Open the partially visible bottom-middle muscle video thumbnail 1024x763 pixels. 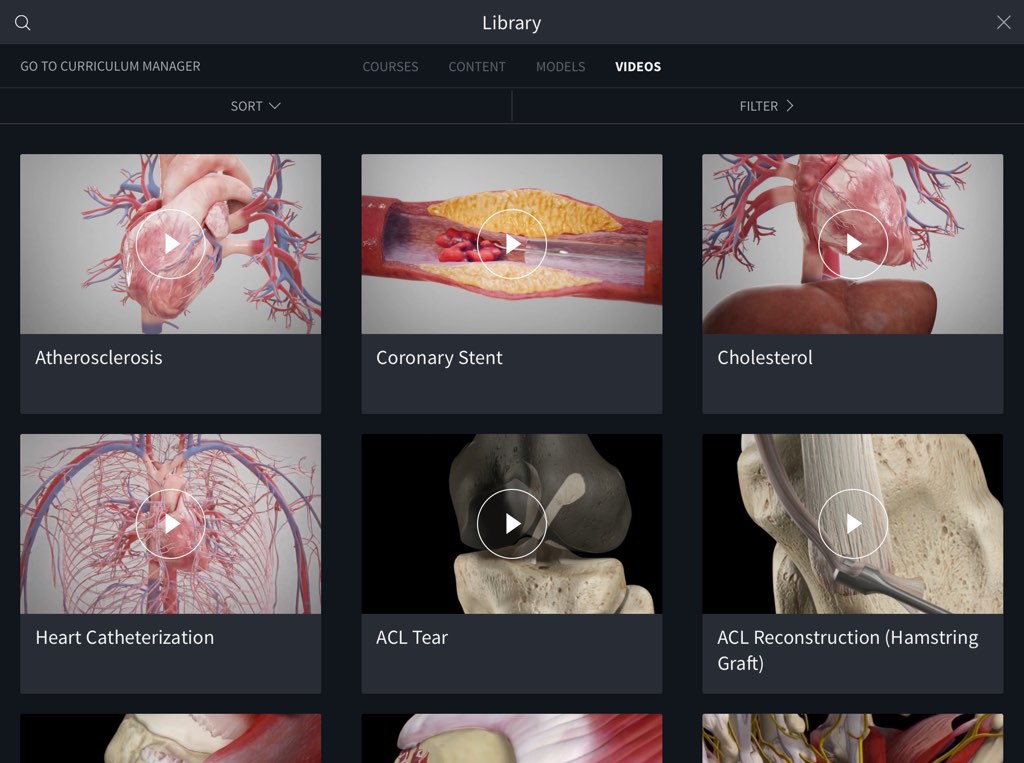click(x=512, y=738)
